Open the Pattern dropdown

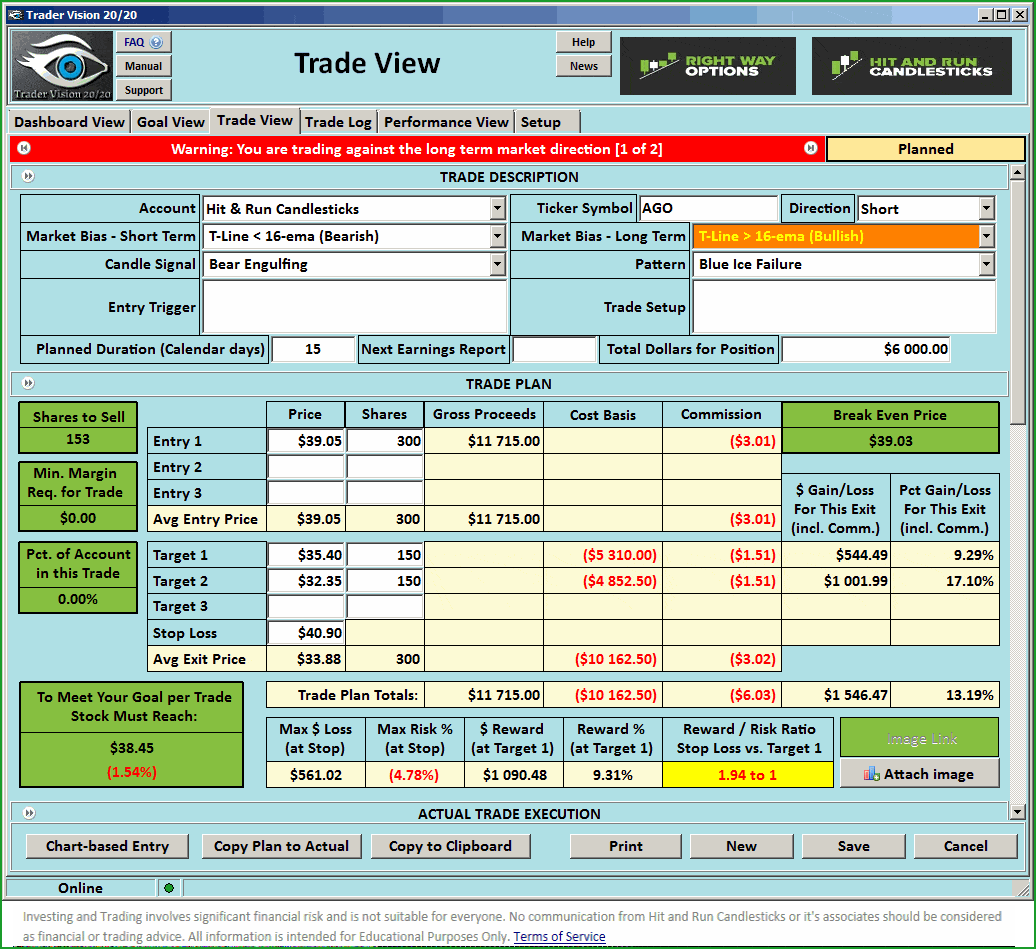click(986, 264)
